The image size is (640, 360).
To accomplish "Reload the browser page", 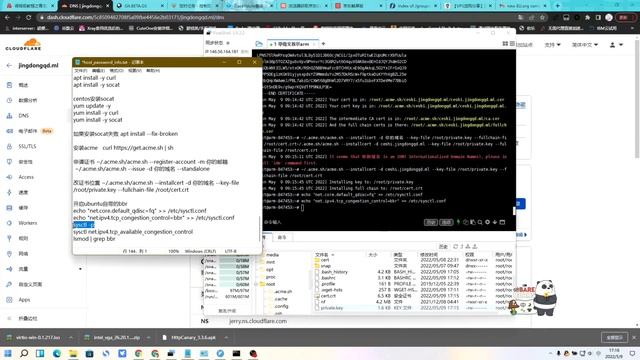I will tap(28, 18).
